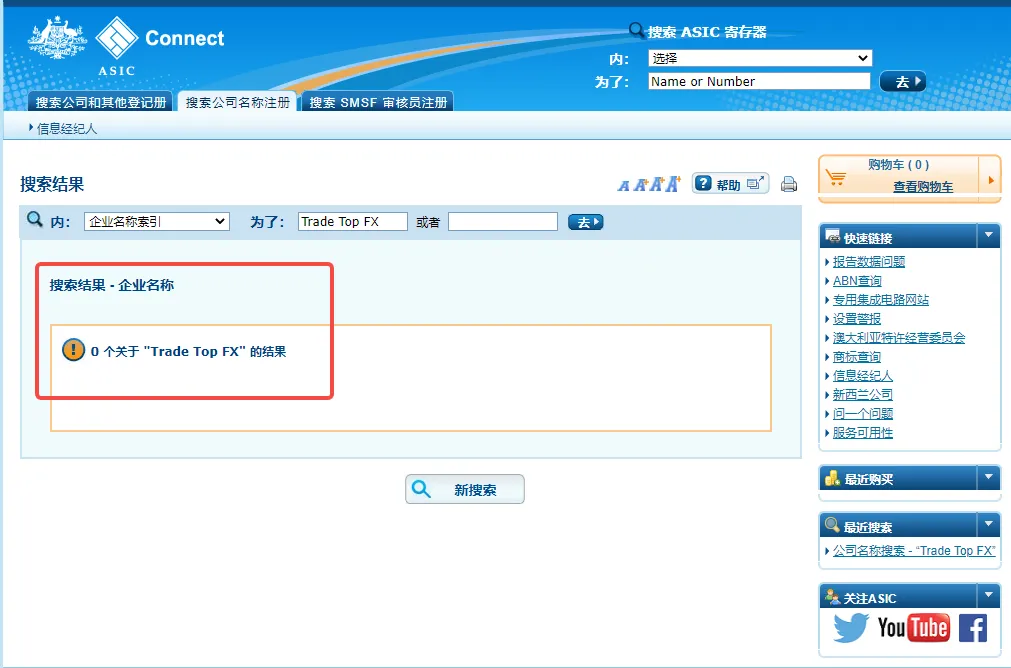1011x668 pixels.
Task: Select the result text 0 个关于 "Trade Top FX" 的结果
Action: pyautogui.click(x=188, y=351)
